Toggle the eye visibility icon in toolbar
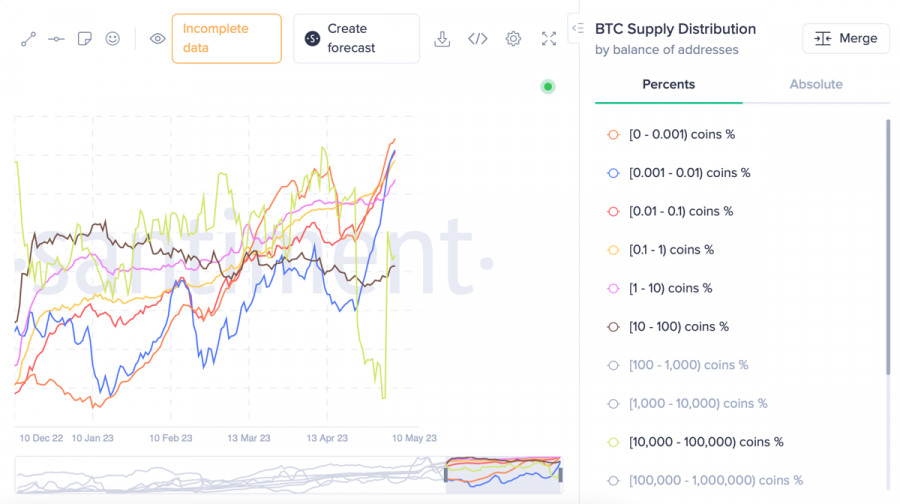Viewport: 900px width, 504px height. (x=157, y=39)
